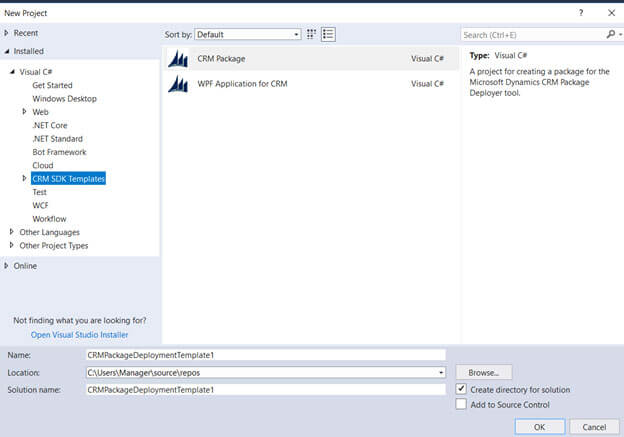This screenshot has width=624, height=437.
Task: Click the CRM Package template icon
Action: 178,59
